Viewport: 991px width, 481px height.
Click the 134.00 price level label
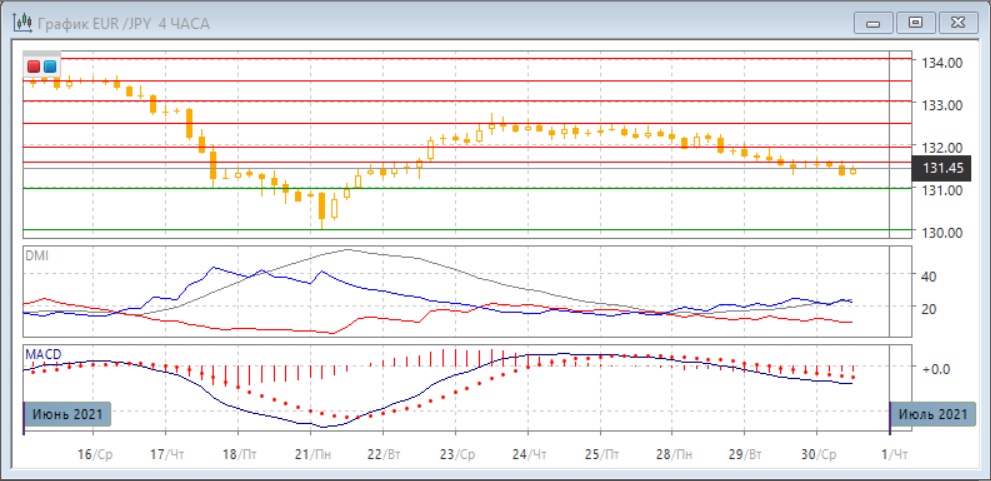(x=942, y=63)
